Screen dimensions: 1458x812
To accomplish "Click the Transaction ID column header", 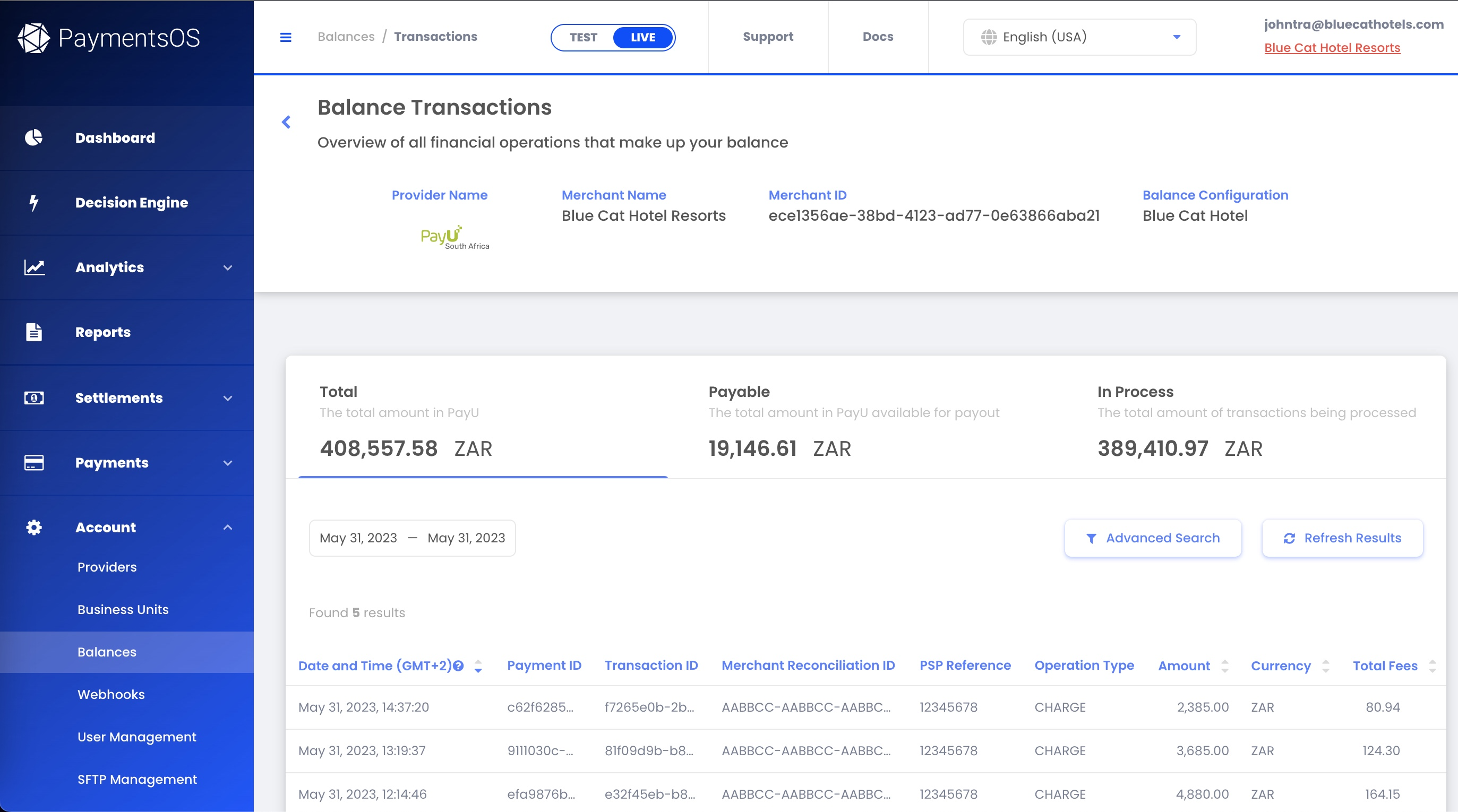I will (651, 666).
